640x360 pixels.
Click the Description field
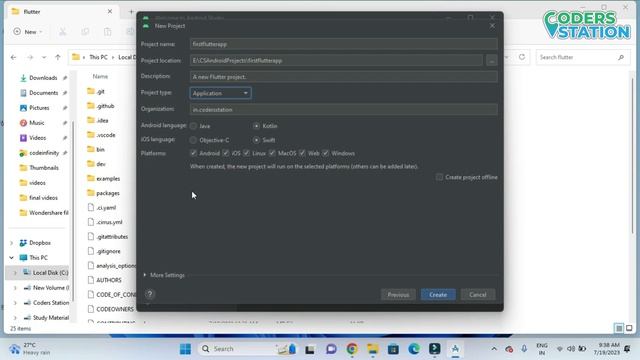point(344,77)
